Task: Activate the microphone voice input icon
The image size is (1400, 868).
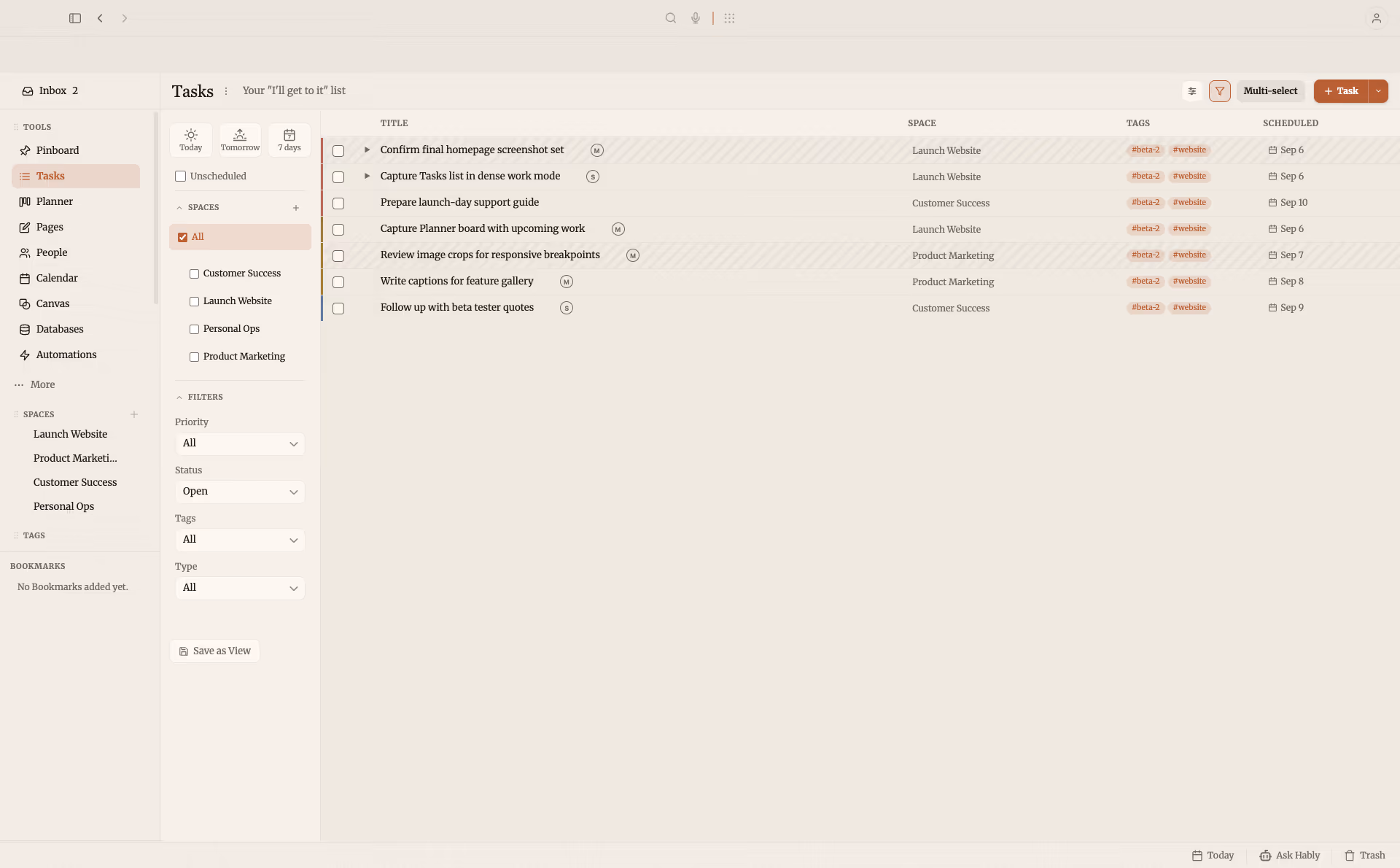Action: point(696,18)
